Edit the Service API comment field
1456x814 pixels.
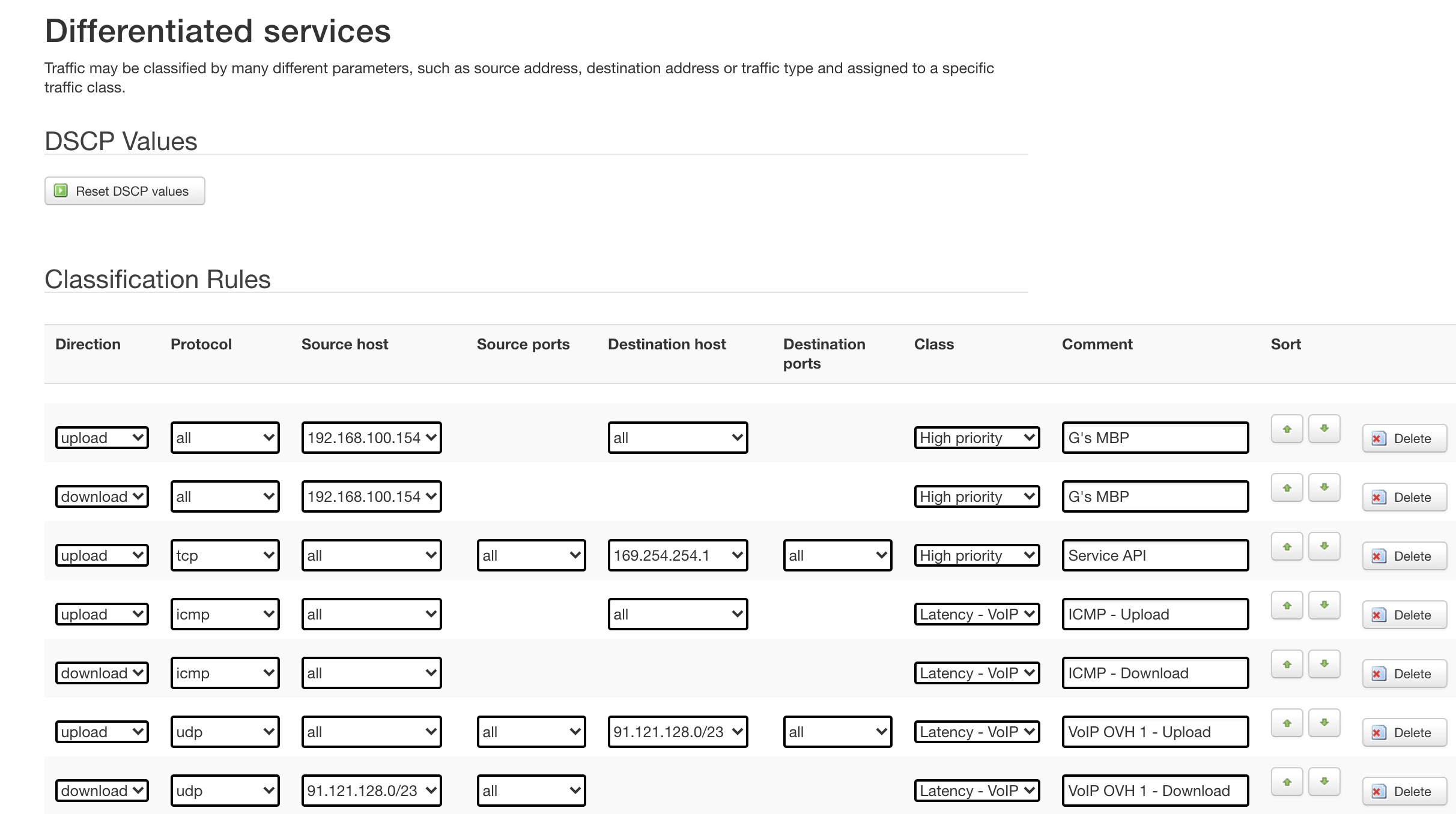click(1155, 555)
